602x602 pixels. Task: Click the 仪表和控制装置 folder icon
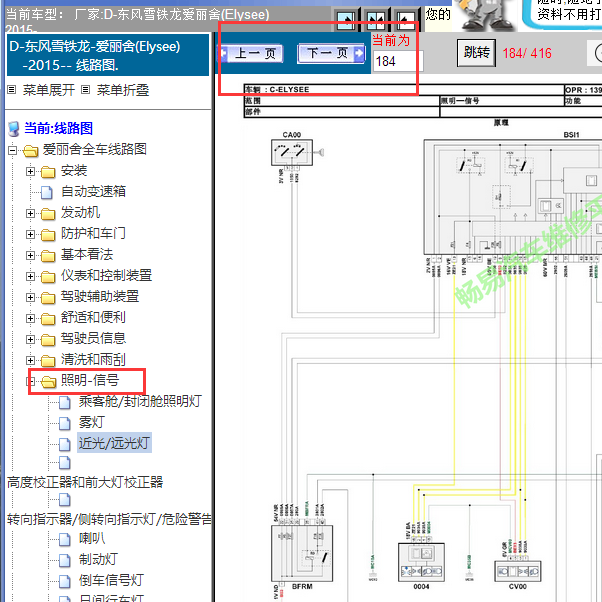coord(48,276)
